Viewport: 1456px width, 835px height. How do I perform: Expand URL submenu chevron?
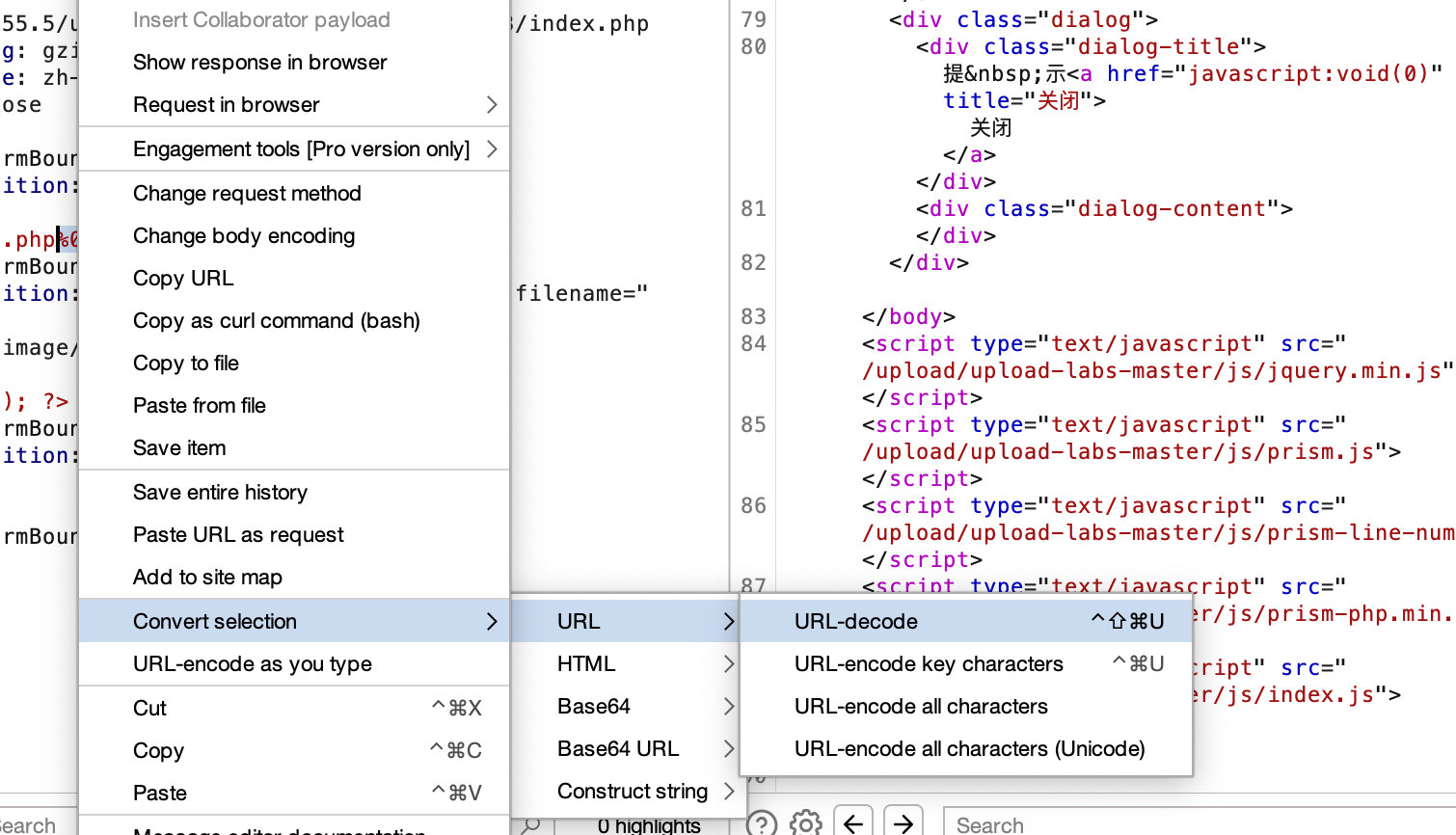coord(729,621)
